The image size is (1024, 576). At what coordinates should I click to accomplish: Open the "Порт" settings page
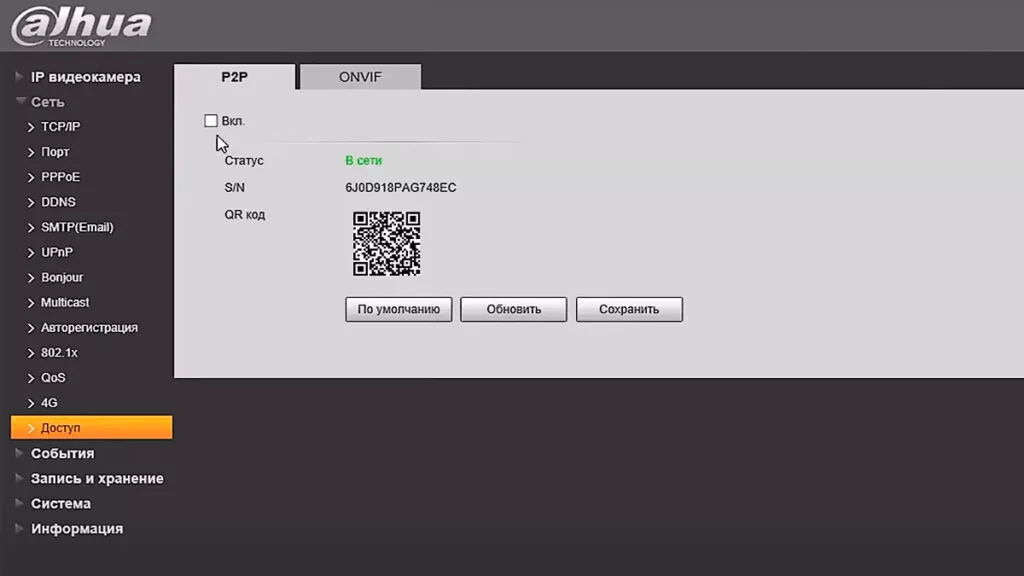pyautogui.click(x=55, y=152)
